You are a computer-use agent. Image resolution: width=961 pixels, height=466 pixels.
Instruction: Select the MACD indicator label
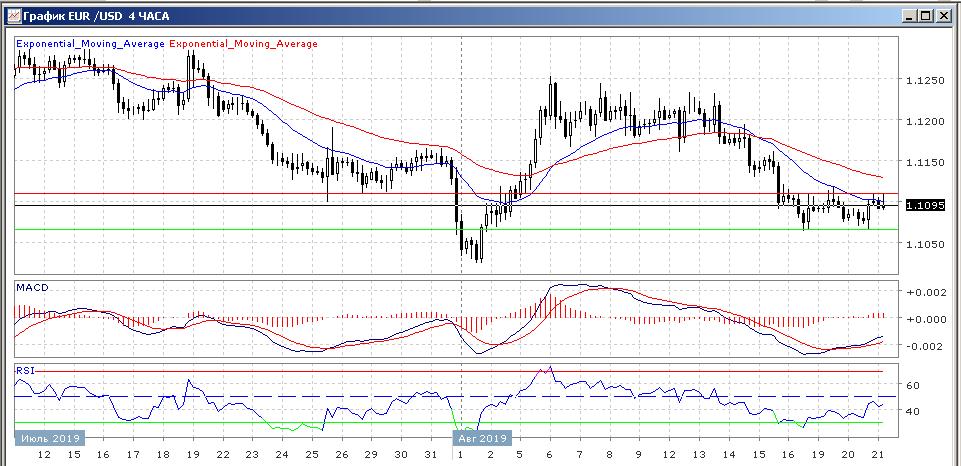[31, 288]
